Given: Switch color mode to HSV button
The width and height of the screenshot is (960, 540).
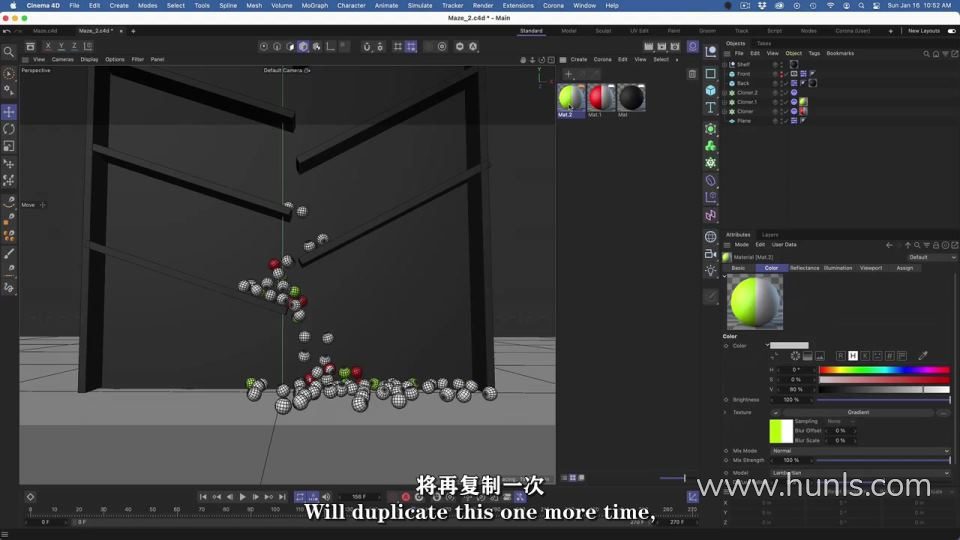Looking at the screenshot, I should 853,356.
